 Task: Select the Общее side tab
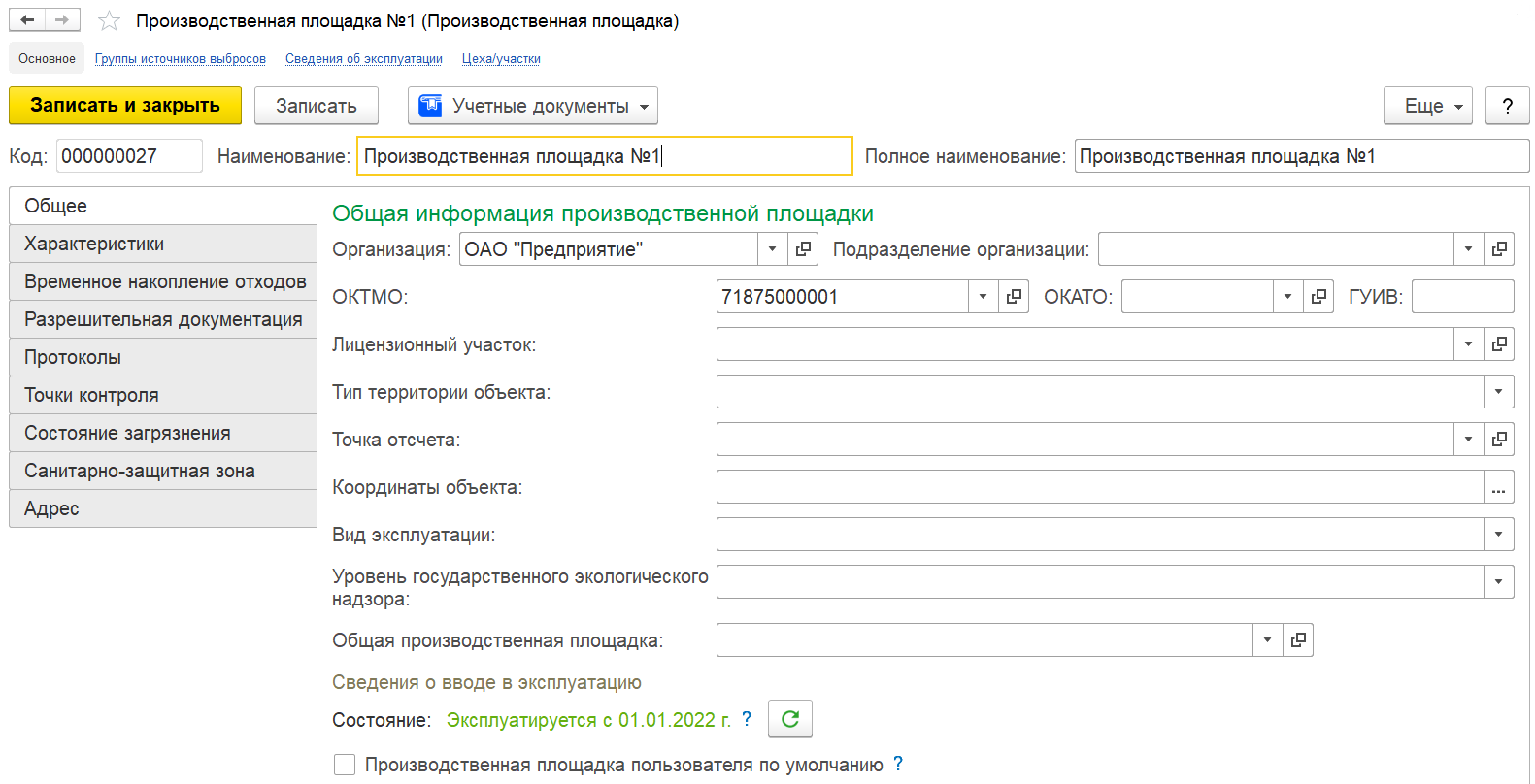pyautogui.click(x=163, y=206)
